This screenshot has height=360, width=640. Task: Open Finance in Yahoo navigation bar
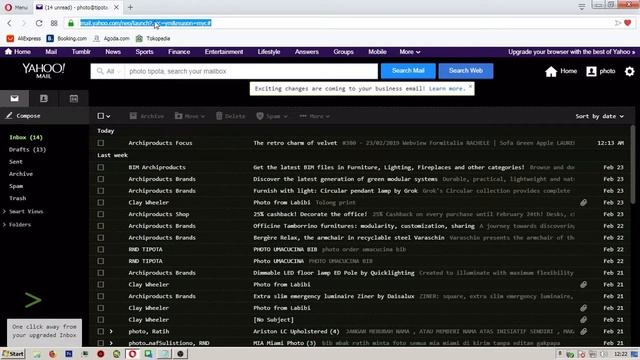[179, 52]
